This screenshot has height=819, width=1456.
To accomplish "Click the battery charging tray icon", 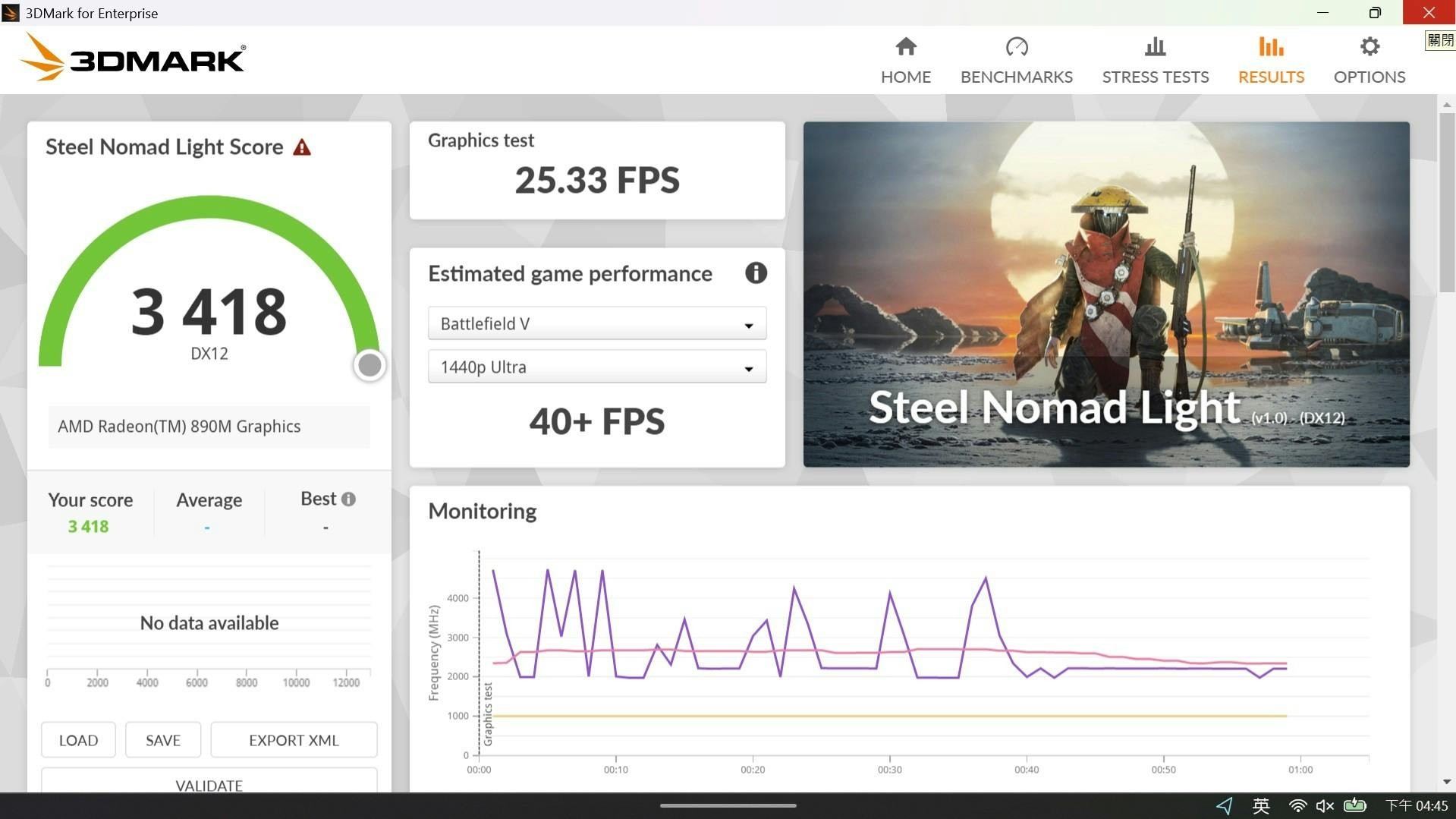I will pos(1355,805).
